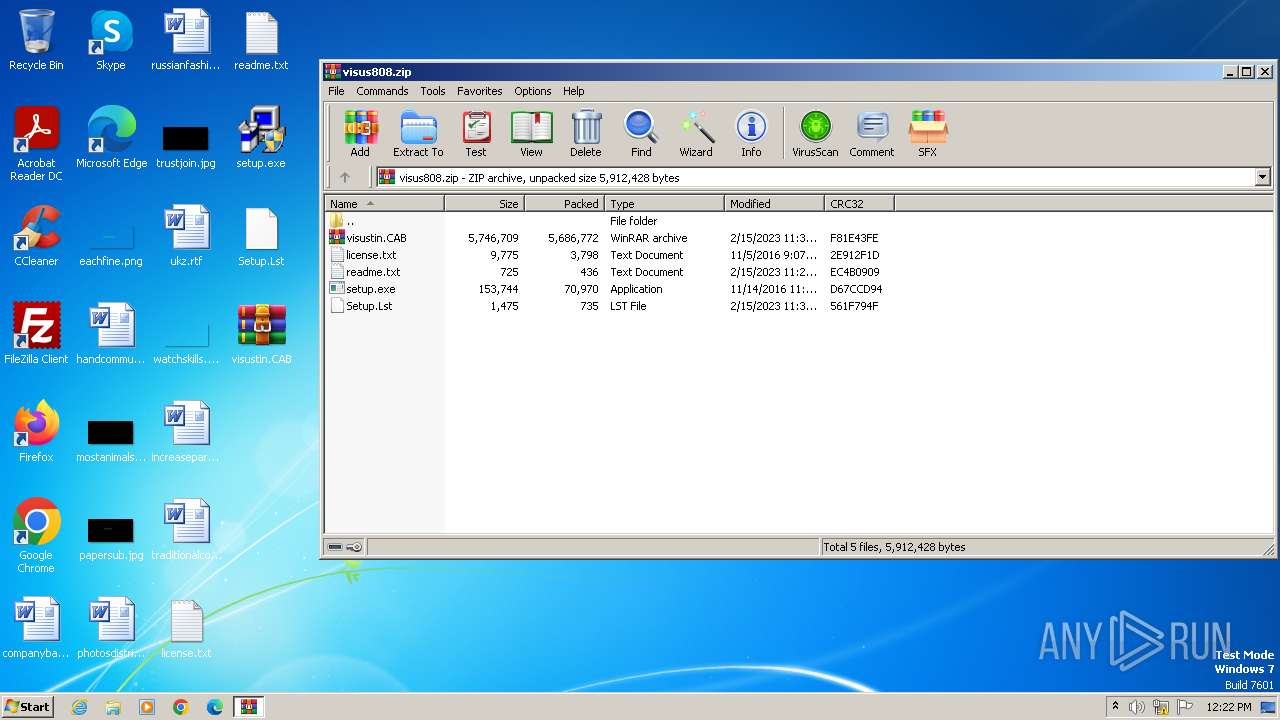Open the Wizard toolbar icon
The width and height of the screenshot is (1280, 720).
(x=696, y=134)
